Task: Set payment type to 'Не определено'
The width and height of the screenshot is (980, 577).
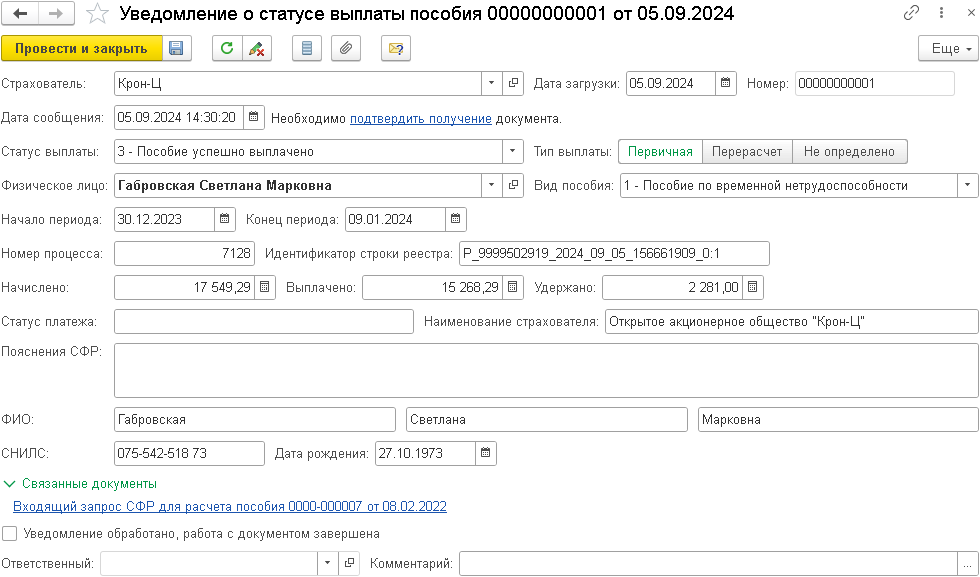Action: [850, 151]
